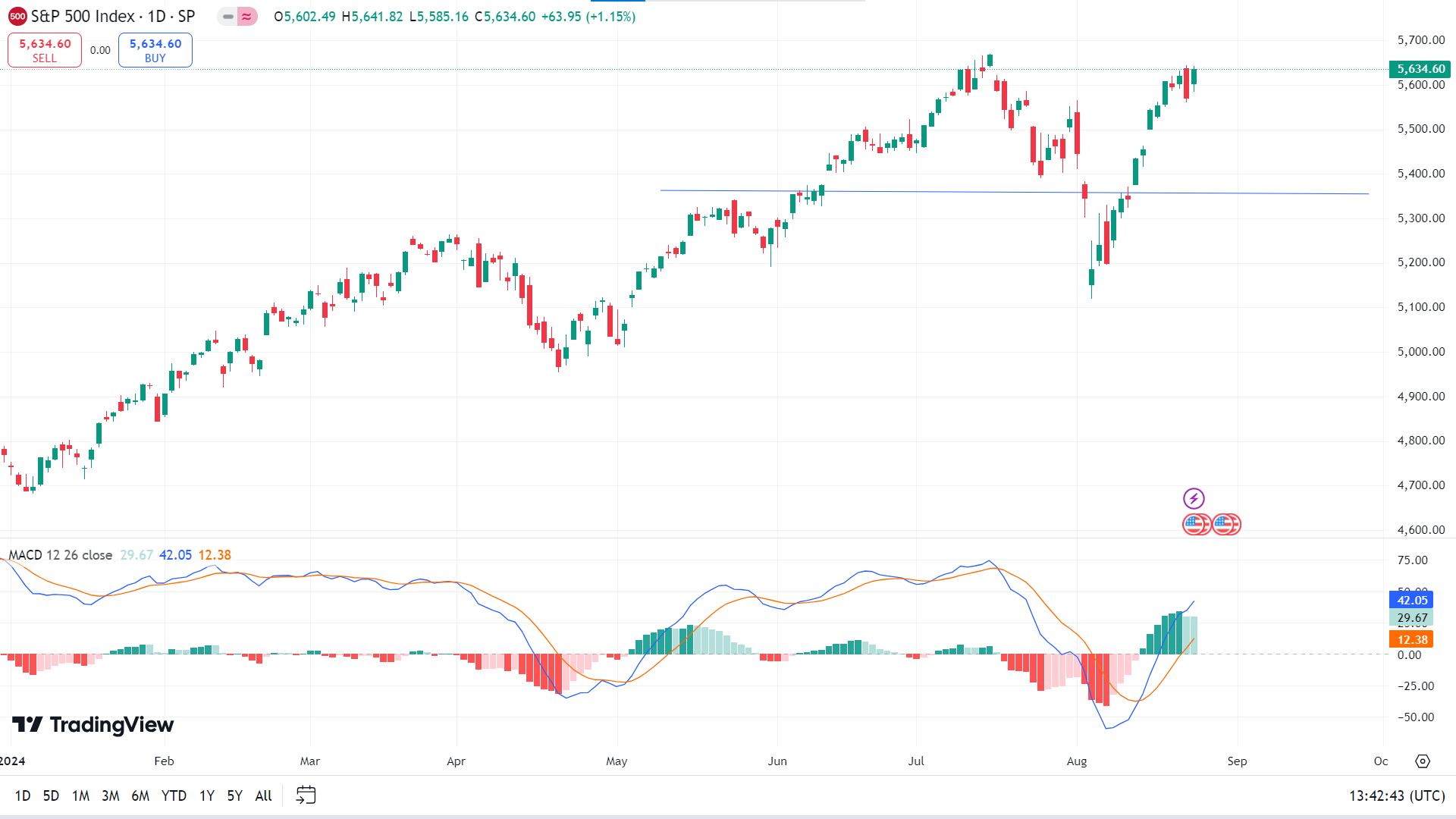Click the S&P 500 Index title
Viewport: 1456px width, 819px height.
click(x=83, y=17)
